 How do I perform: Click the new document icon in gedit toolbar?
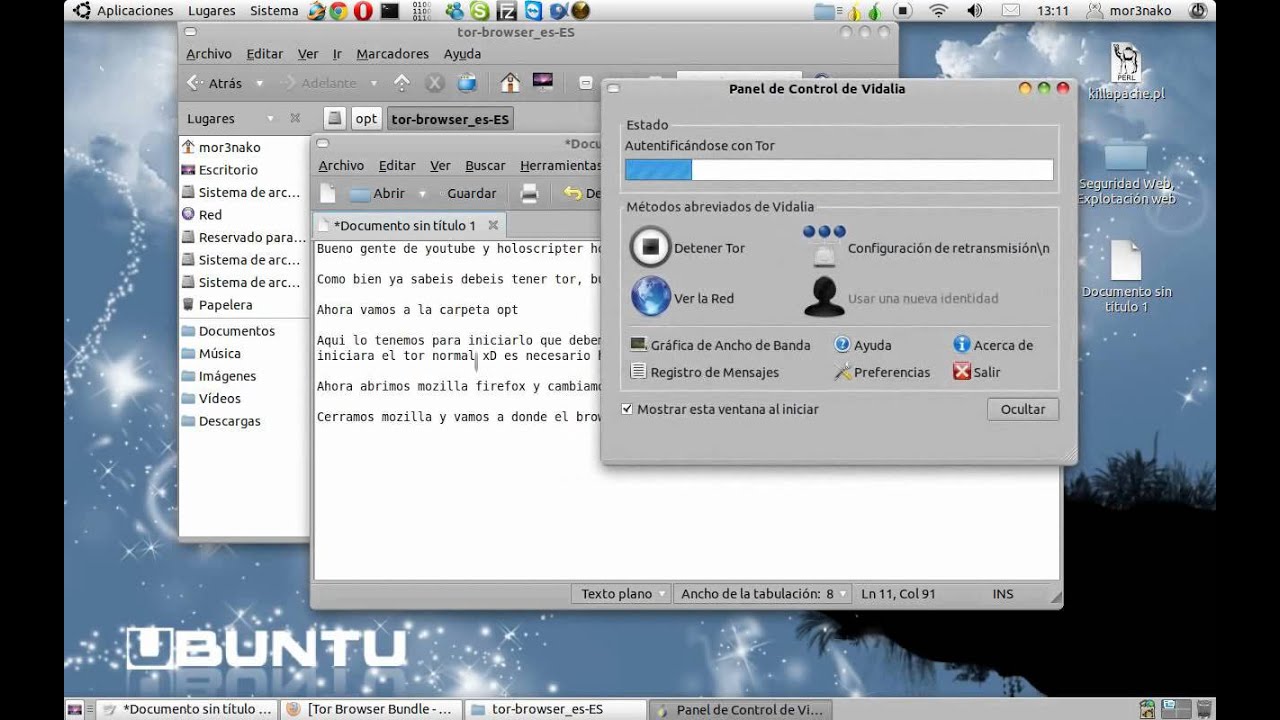point(327,193)
